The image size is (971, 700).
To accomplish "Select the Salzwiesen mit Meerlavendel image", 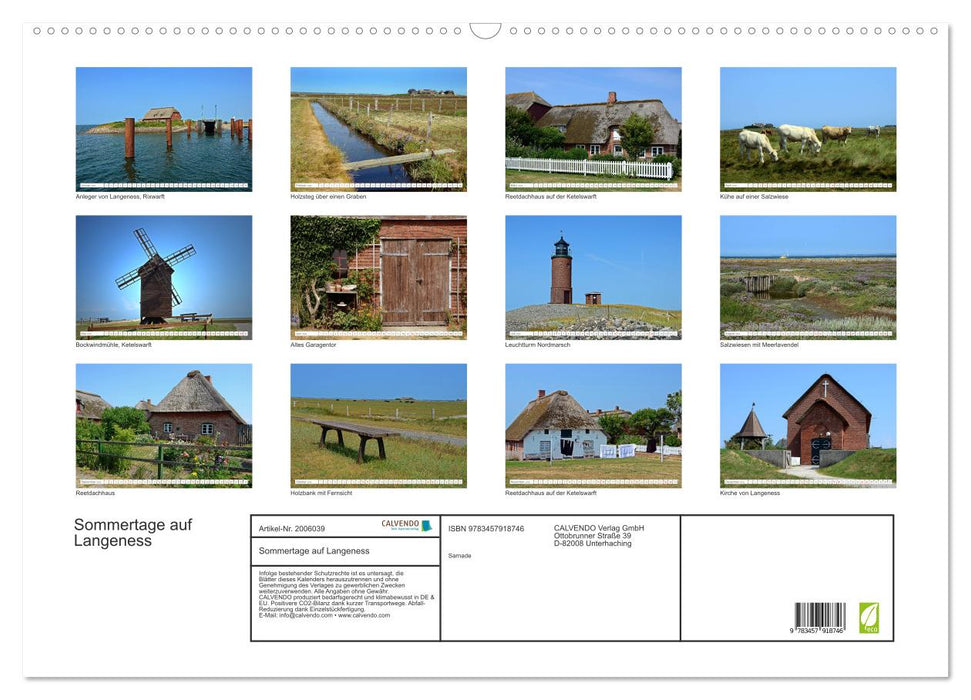I will (x=808, y=277).
